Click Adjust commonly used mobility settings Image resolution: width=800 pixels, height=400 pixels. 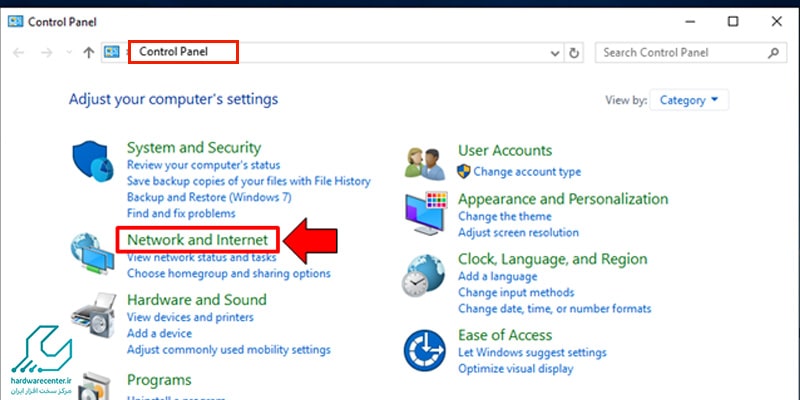tap(229, 350)
